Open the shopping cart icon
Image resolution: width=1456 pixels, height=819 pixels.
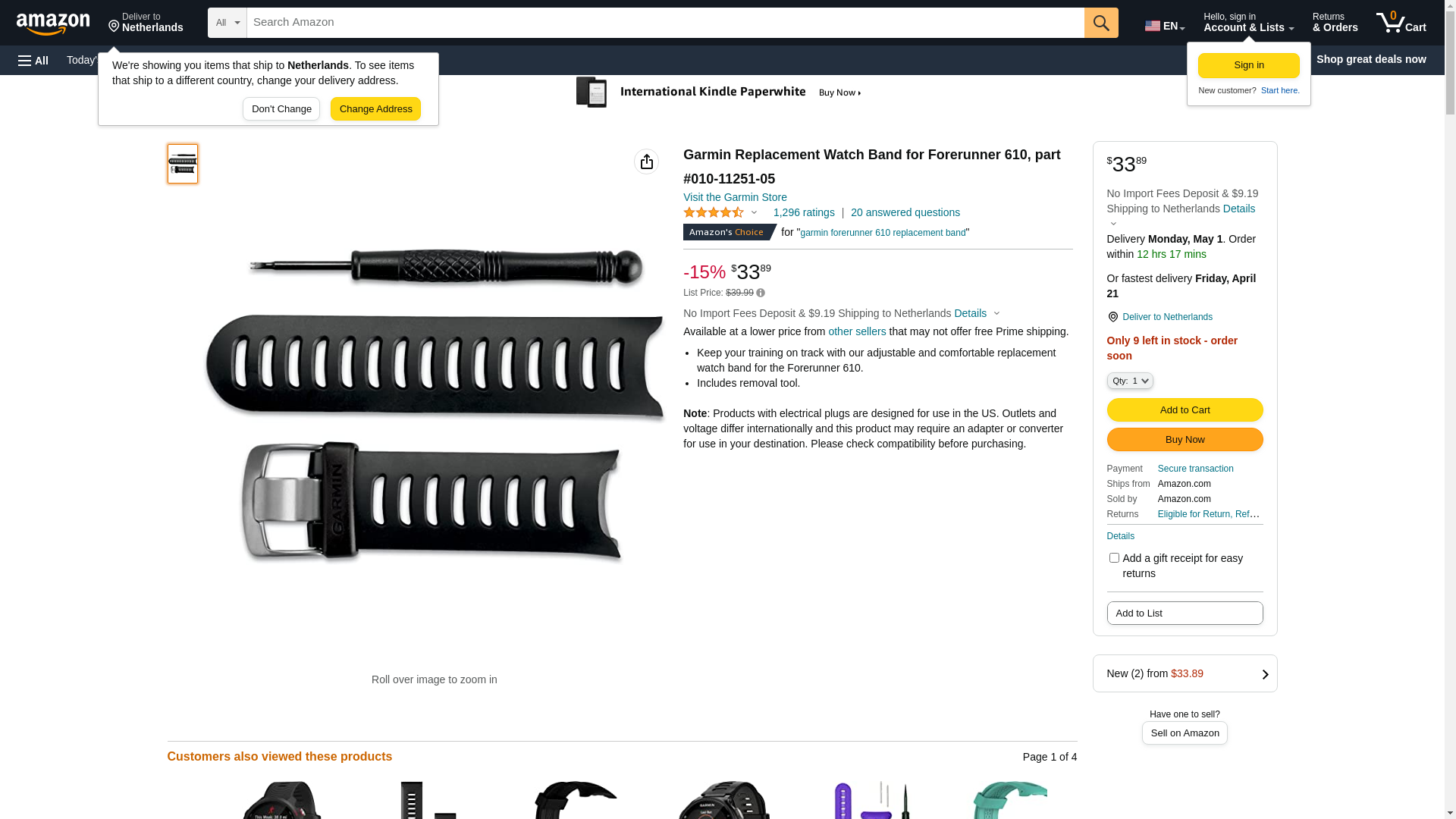1401,23
